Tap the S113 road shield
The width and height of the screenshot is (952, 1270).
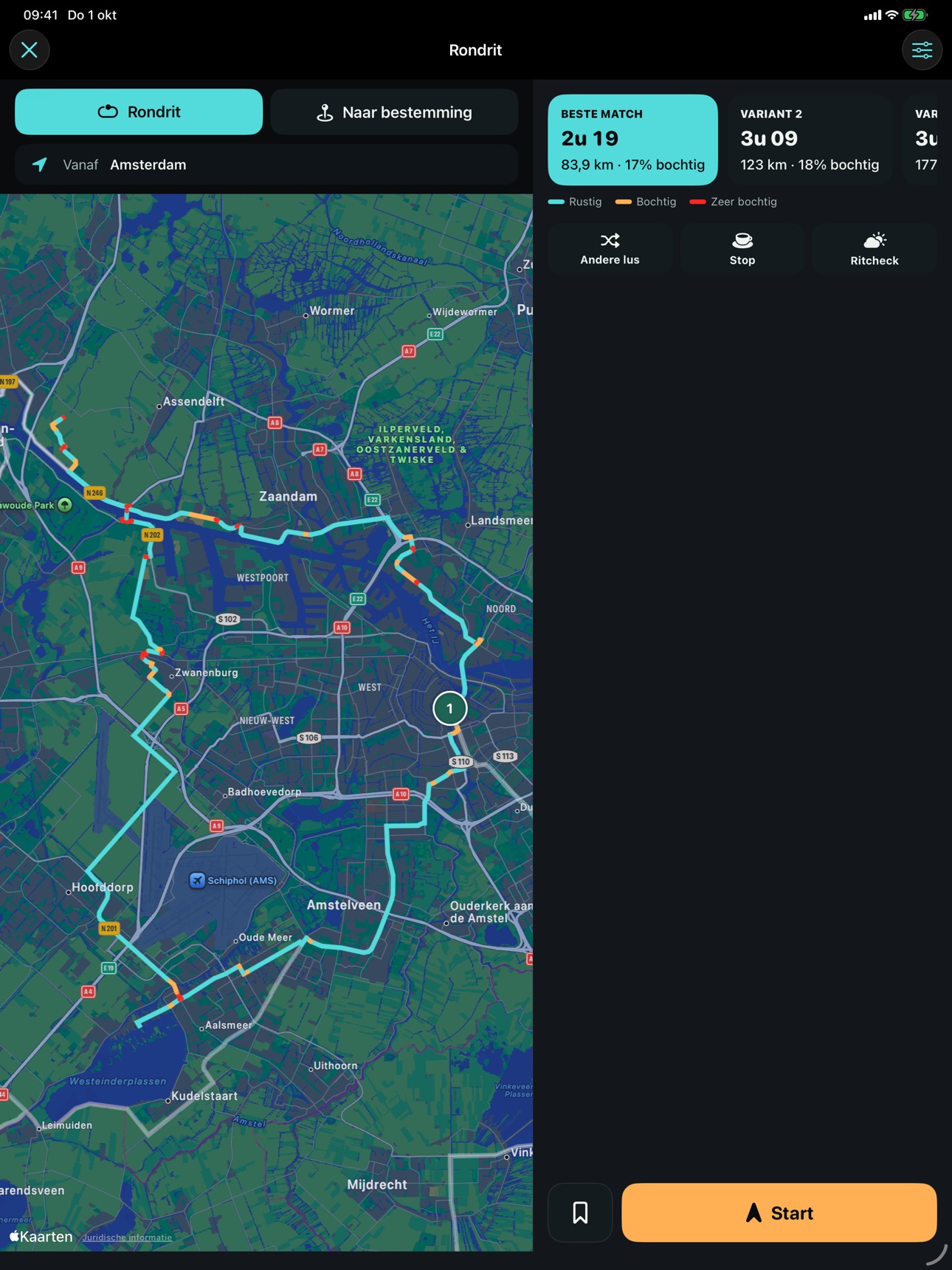tap(505, 756)
